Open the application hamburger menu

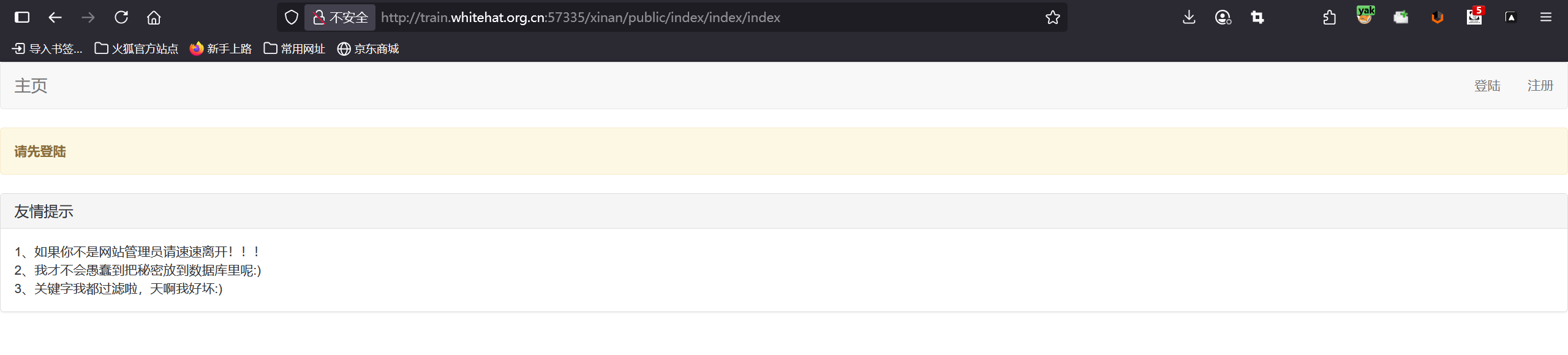(1545, 17)
